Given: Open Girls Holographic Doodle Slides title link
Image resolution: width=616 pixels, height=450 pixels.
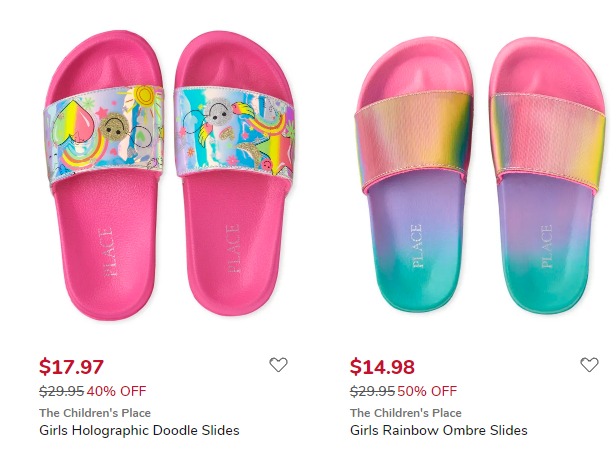Looking at the screenshot, I should pyautogui.click(x=139, y=430).
